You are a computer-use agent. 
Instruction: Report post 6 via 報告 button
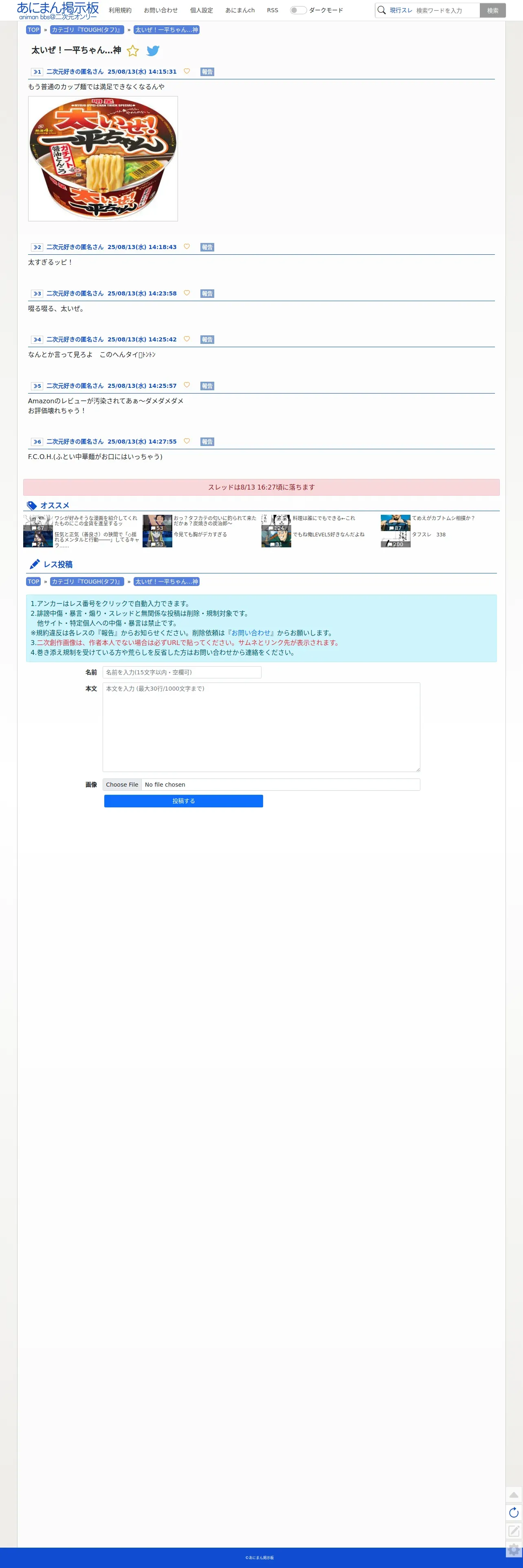tap(207, 442)
